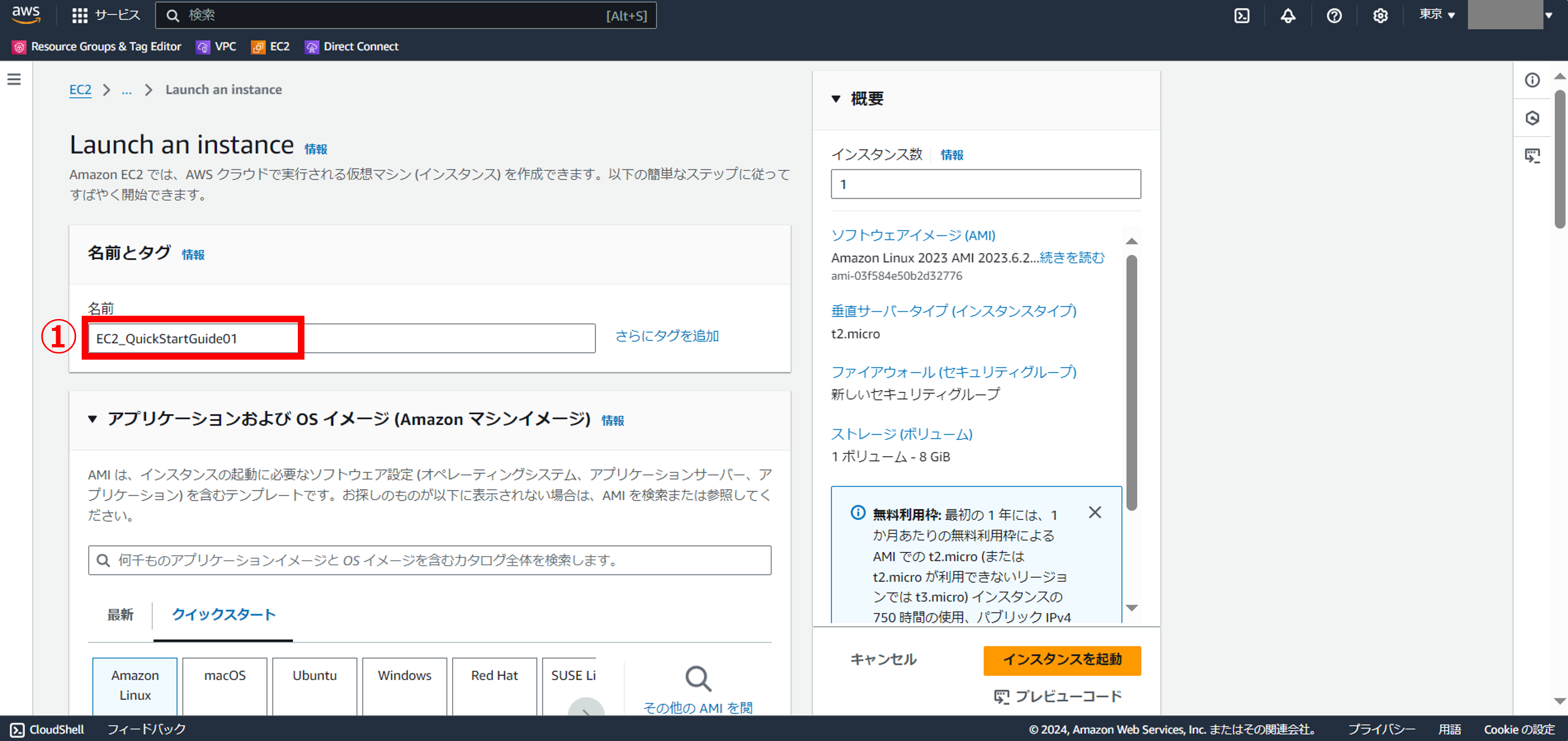Select the Ubuntu AMI tile
The height and width of the screenshot is (741, 1568).
pyautogui.click(x=315, y=686)
